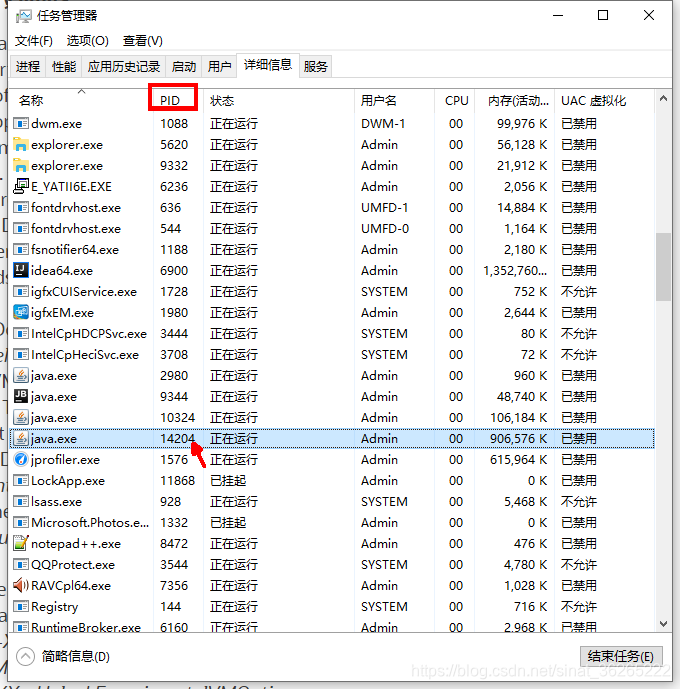Select memory value 615,964 K
Image resolution: width=680 pixels, height=689 pixels.
pyautogui.click(x=518, y=460)
